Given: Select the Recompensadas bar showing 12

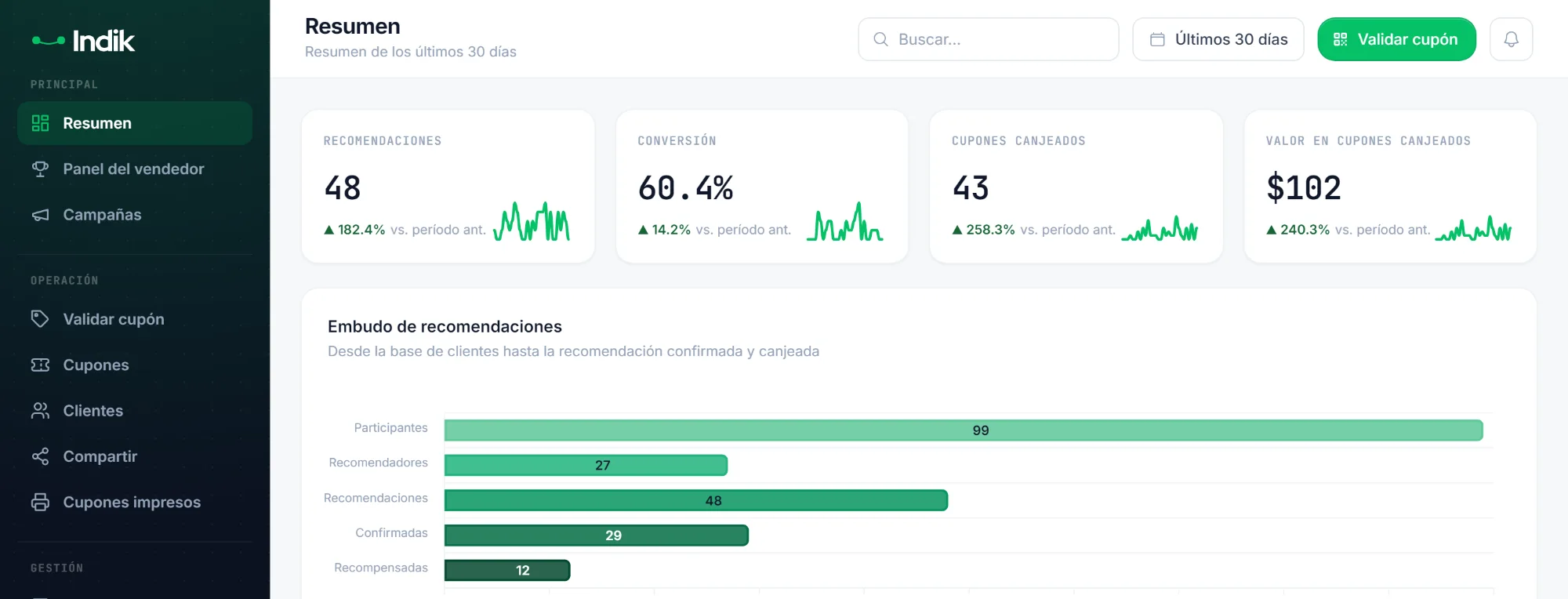Looking at the screenshot, I should (507, 570).
